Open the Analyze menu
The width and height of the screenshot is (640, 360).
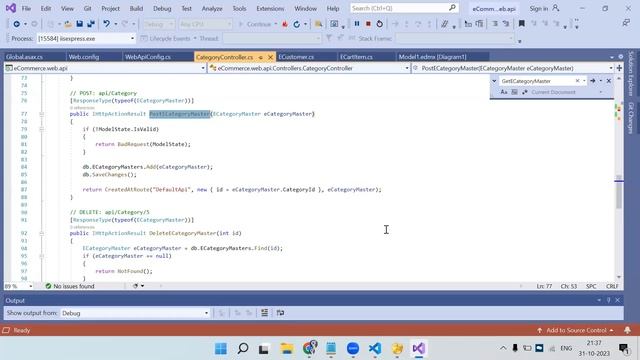tap(212, 8)
